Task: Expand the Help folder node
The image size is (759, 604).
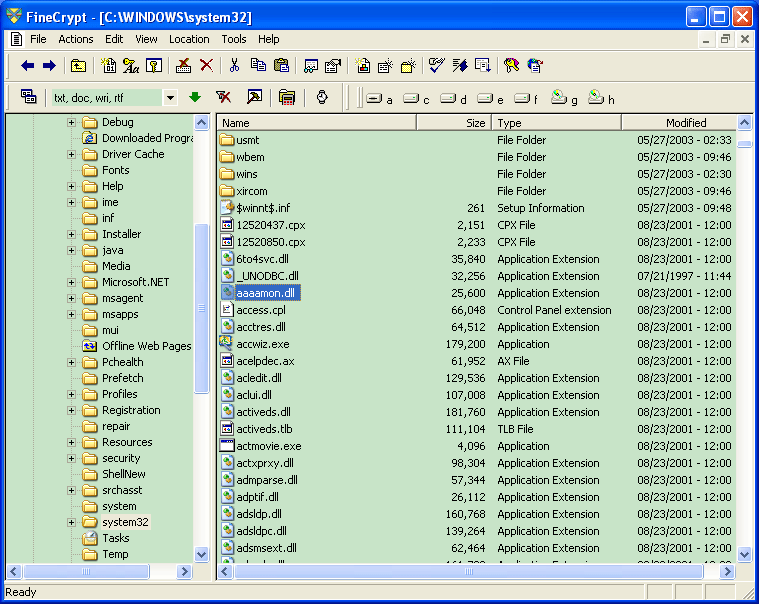Action: (x=71, y=186)
